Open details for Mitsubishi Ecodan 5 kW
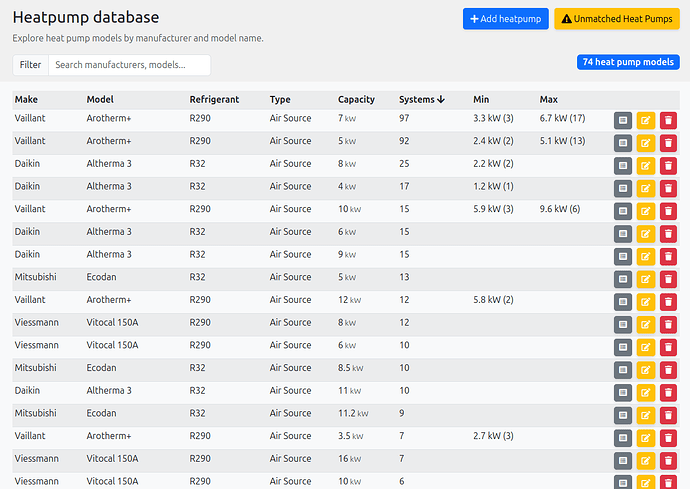This screenshot has height=489, width=690. [x=622, y=278]
